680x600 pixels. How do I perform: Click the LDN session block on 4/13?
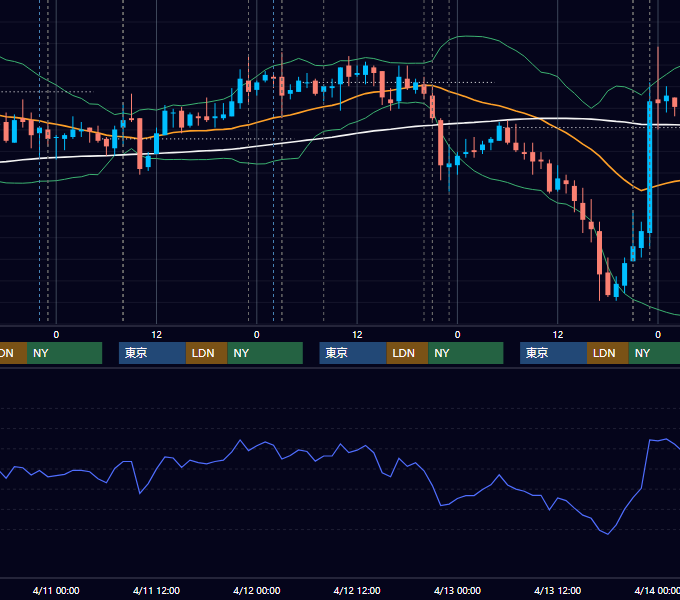608,353
